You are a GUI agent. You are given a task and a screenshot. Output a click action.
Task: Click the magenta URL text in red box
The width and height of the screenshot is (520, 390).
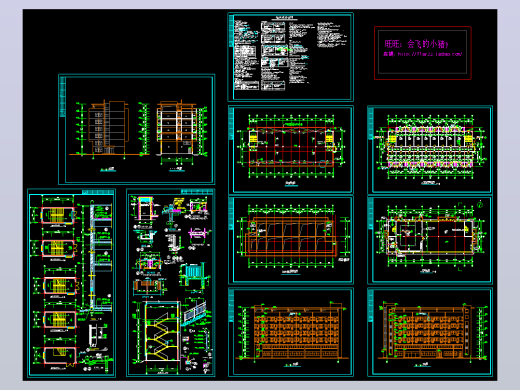(x=423, y=54)
